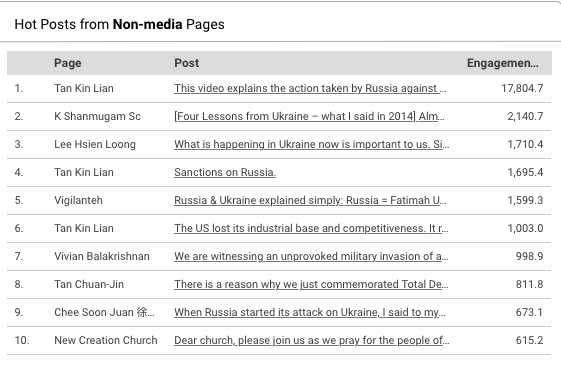The height and width of the screenshot is (387, 561).
Task: Open Chee Soon Juan's attack on Ukraine post
Action: 310,312
